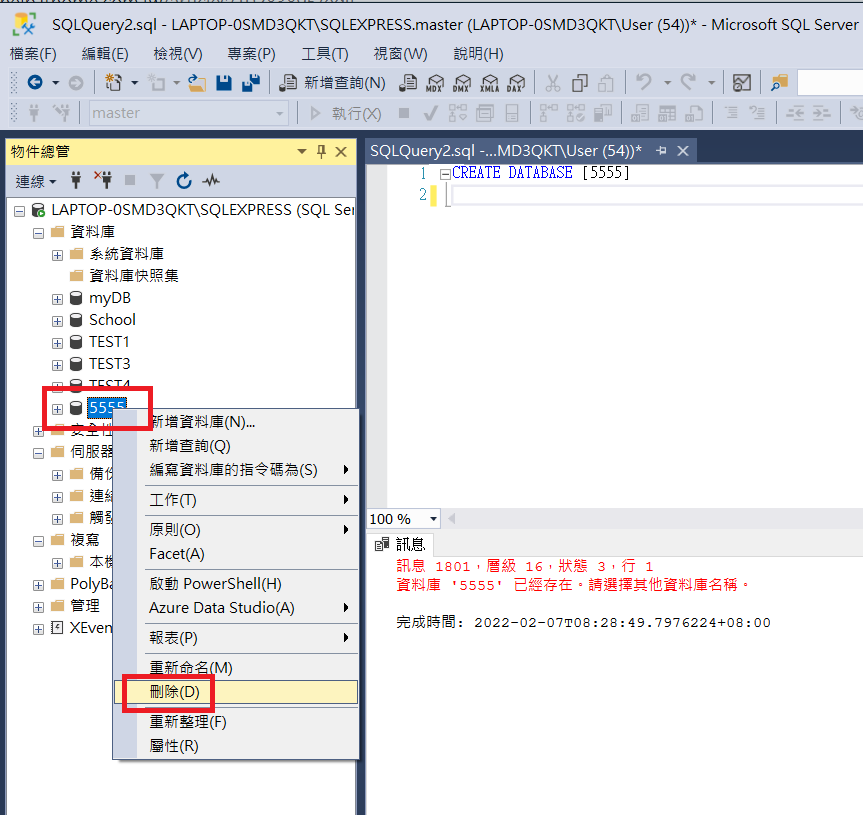Choose 刪除(D) from the context menu
The width and height of the screenshot is (863, 815).
(236, 692)
